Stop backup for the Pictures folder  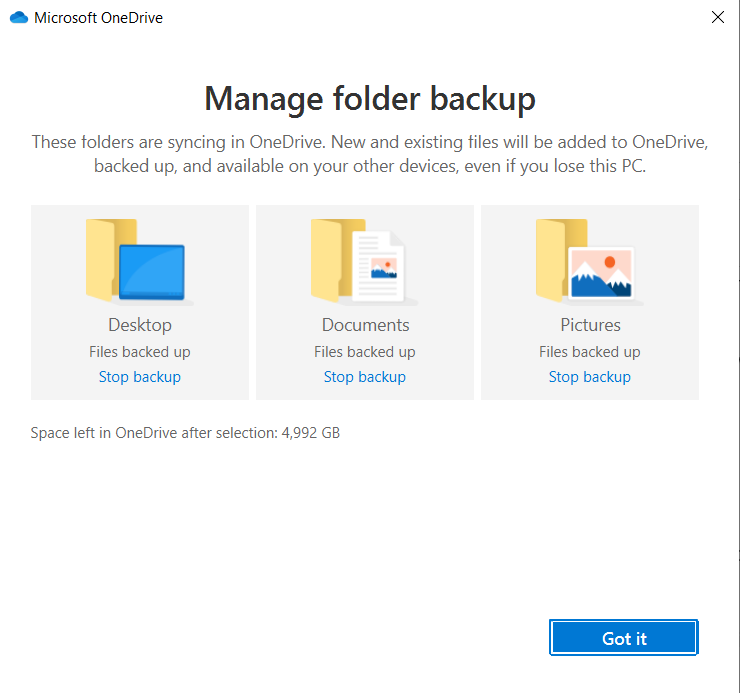tap(590, 377)
